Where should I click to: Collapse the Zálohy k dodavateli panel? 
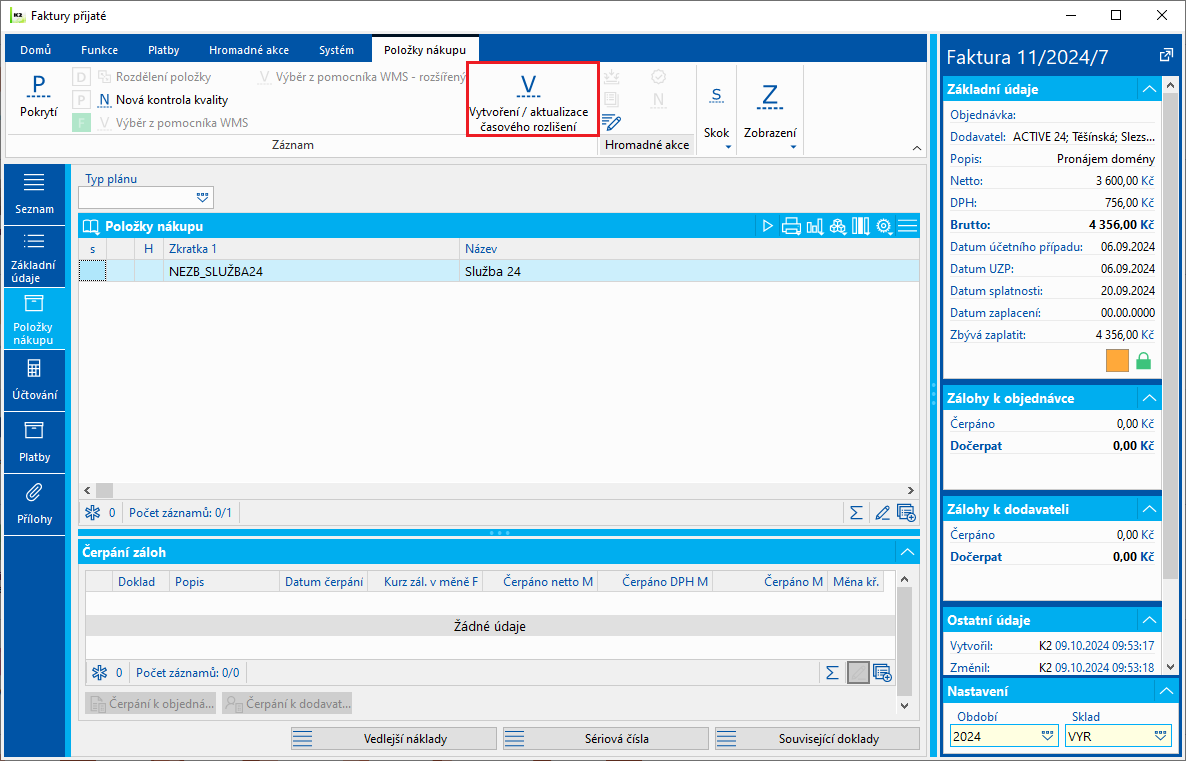coord(1149,509)
